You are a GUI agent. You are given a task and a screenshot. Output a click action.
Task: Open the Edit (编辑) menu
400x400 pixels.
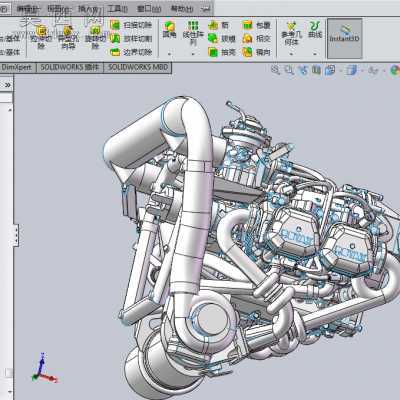[27, 9]
